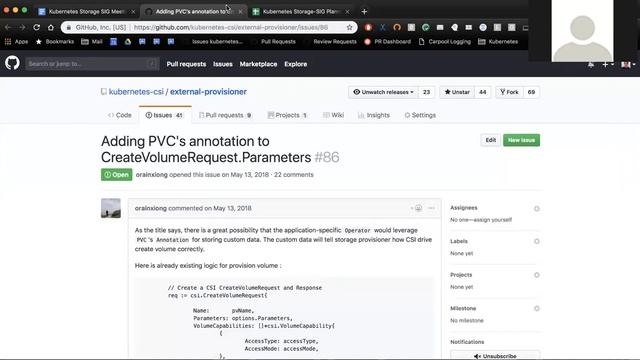640x360 pixels.
Task: View the 44 stargazers count
Action: tap(482, 92)
